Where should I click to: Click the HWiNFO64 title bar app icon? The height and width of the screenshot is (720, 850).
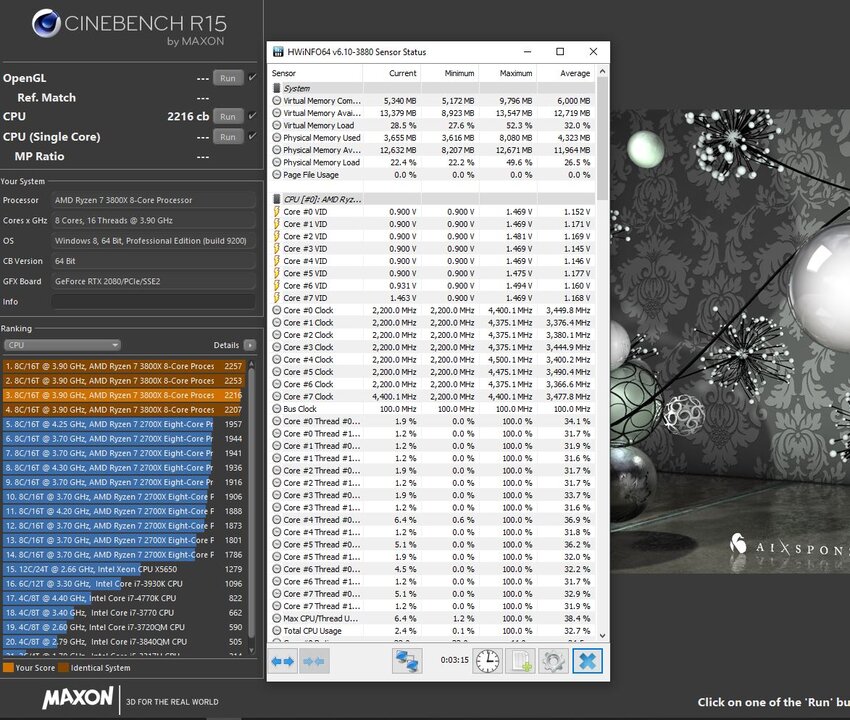point(278,52)
